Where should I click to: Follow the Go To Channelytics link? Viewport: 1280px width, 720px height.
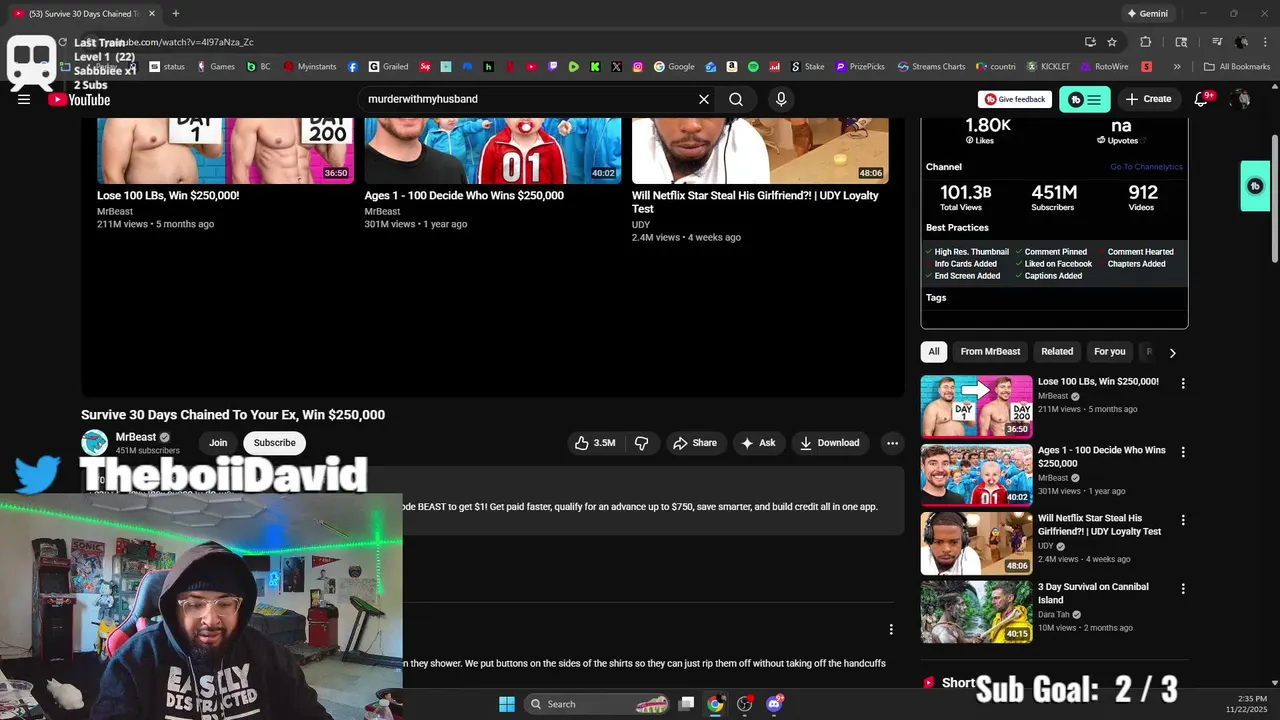point(1146,167)
